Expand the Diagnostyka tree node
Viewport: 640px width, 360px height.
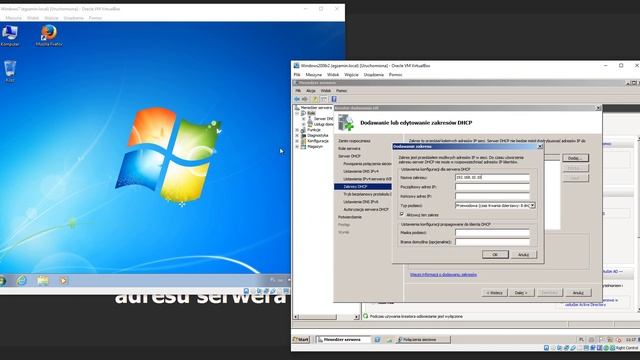[297, 135]
